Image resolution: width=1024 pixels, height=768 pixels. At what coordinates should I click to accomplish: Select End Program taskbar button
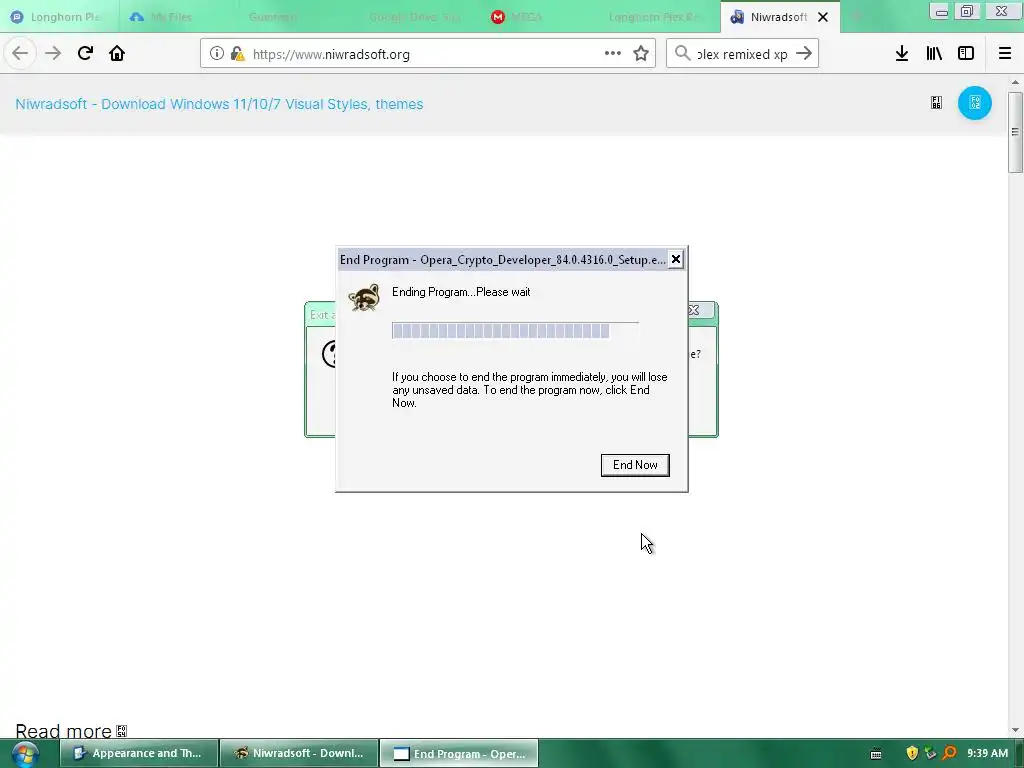pyautogui.click(x=459, y=754)
